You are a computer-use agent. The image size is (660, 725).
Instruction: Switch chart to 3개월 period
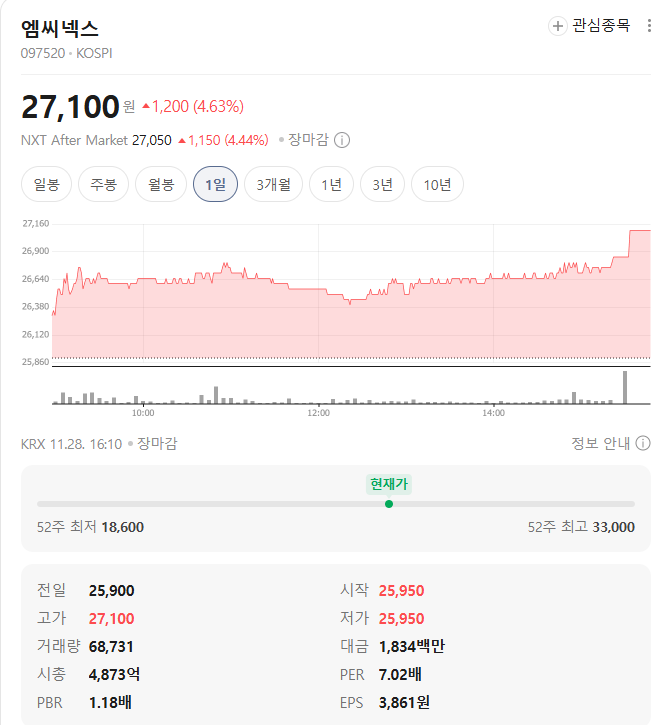(x=273, y=184)
